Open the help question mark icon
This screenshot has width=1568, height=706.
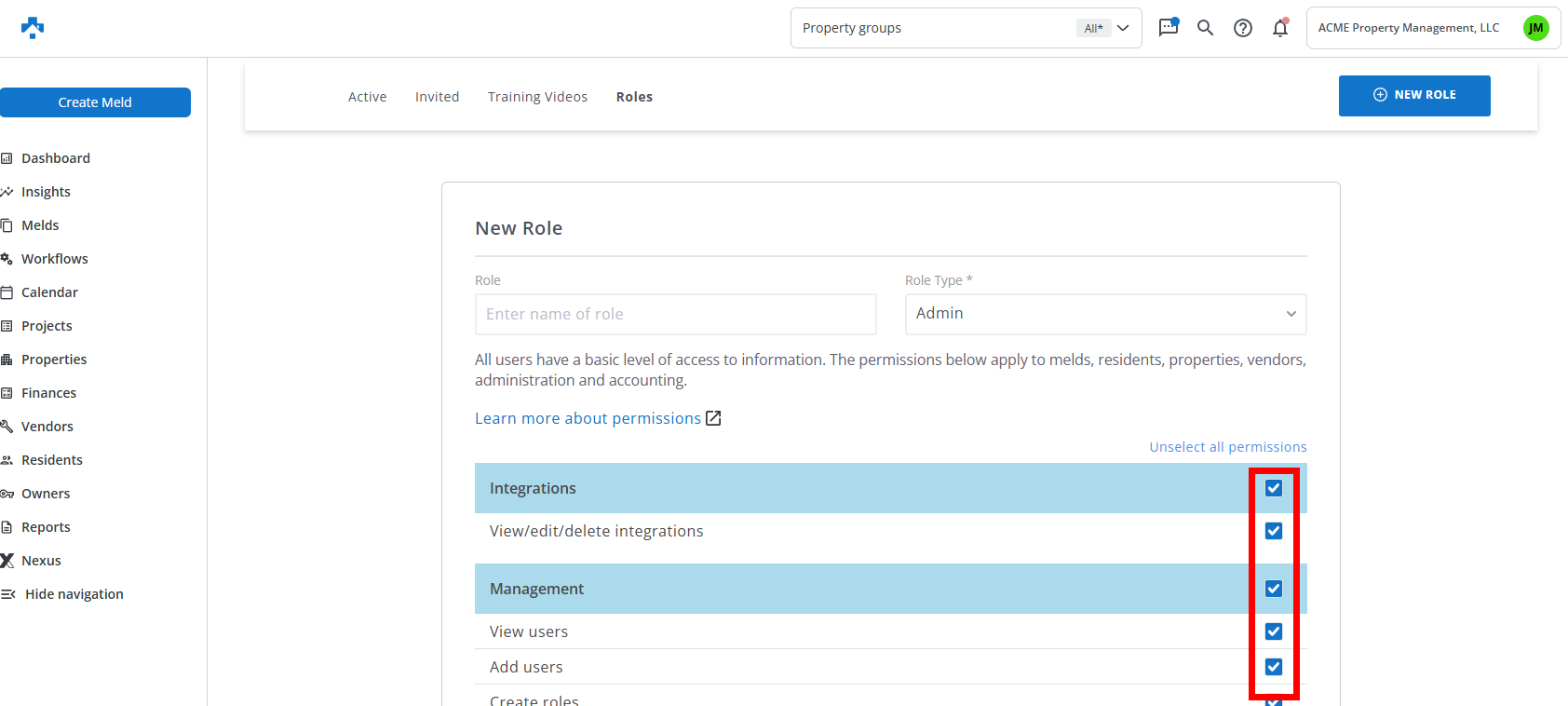pyautogui.click(x=1242, y=28)
